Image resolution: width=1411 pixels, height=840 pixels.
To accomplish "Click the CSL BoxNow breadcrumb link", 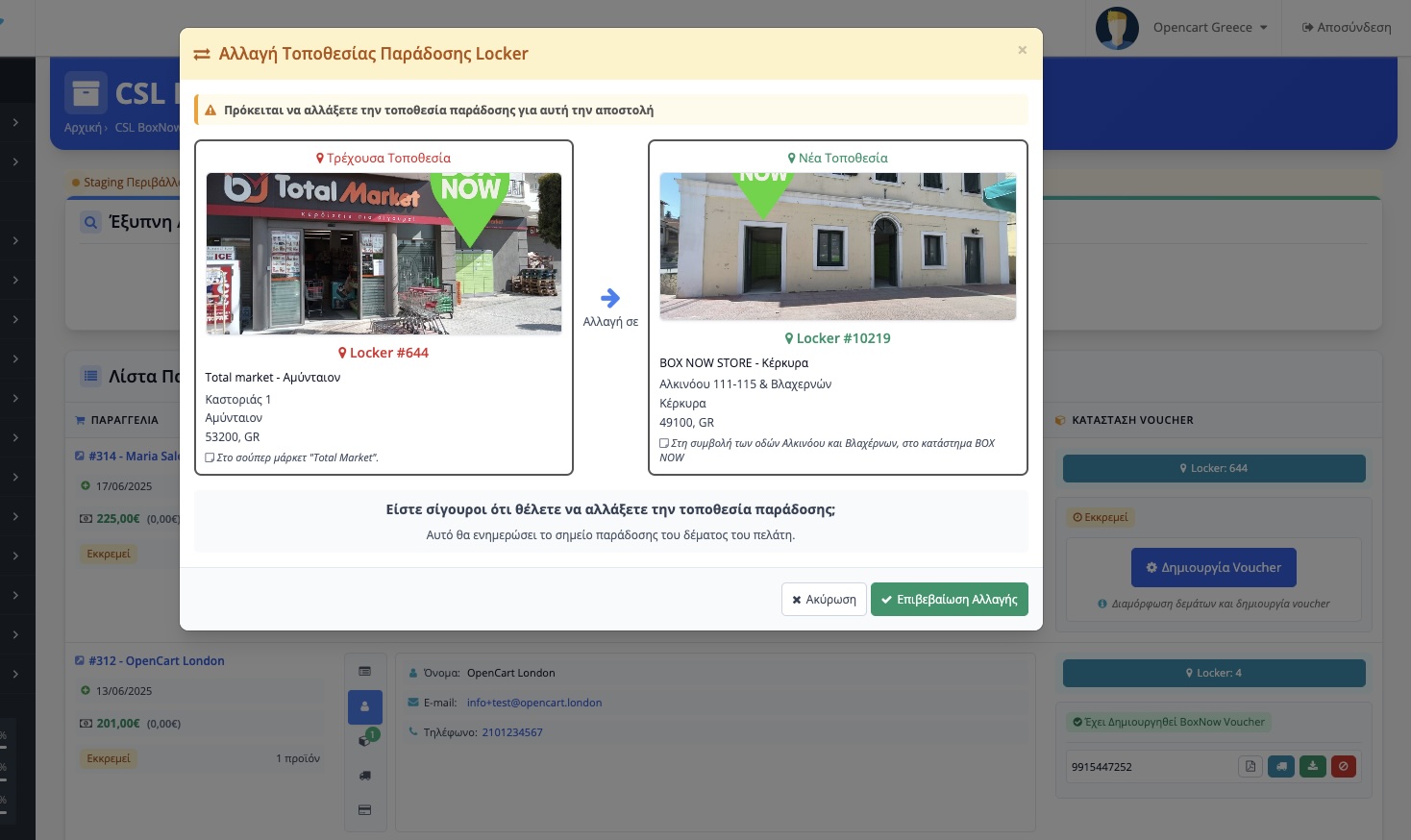I will (x=147, y=128).
